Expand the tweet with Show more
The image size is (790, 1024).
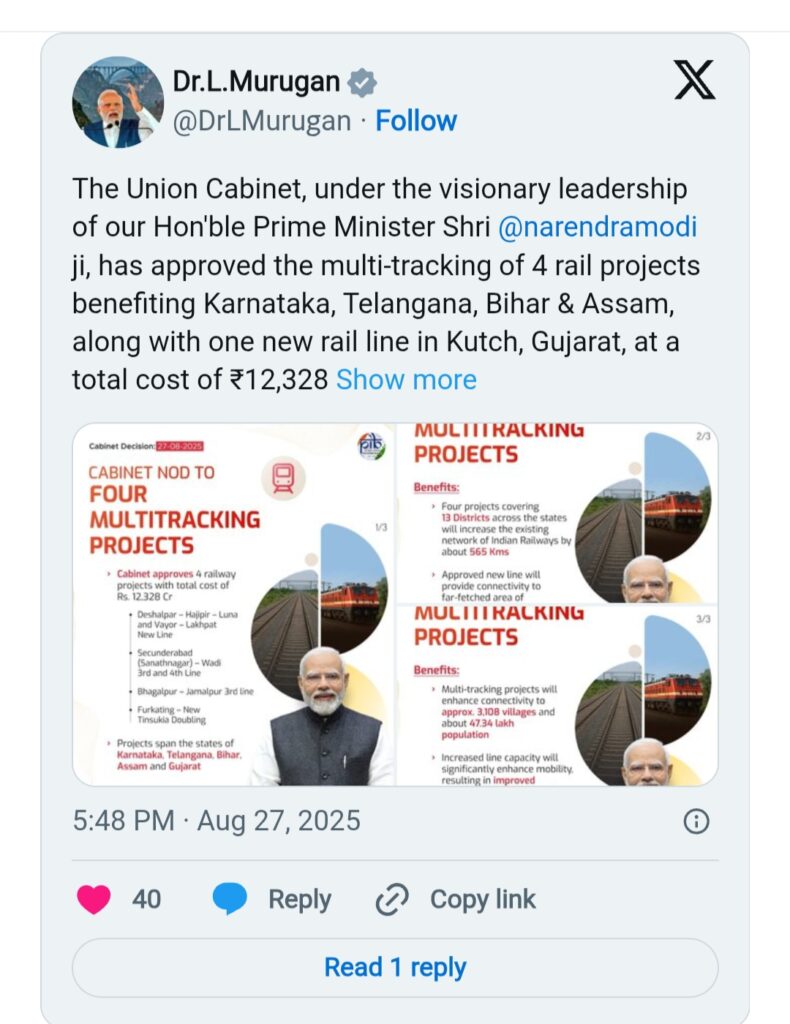[x=406, y=380]
